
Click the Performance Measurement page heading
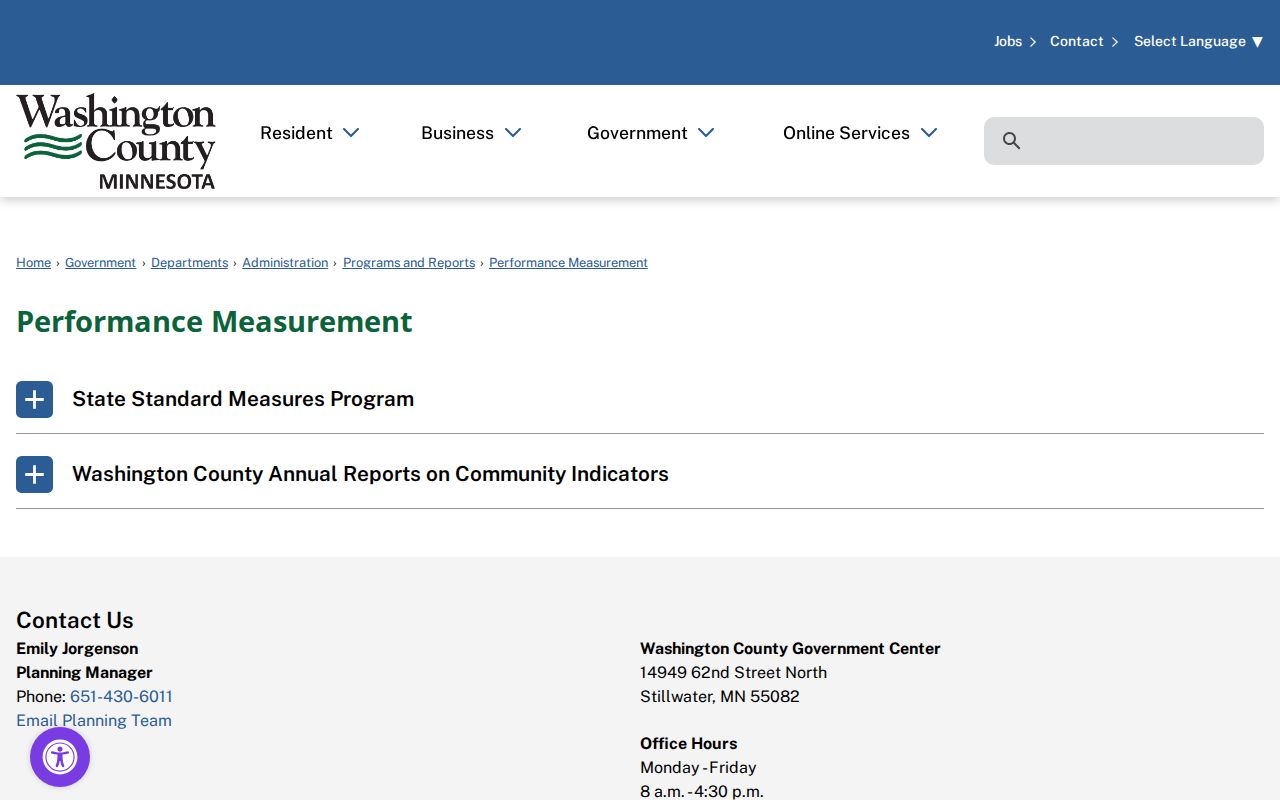(214, 321)
